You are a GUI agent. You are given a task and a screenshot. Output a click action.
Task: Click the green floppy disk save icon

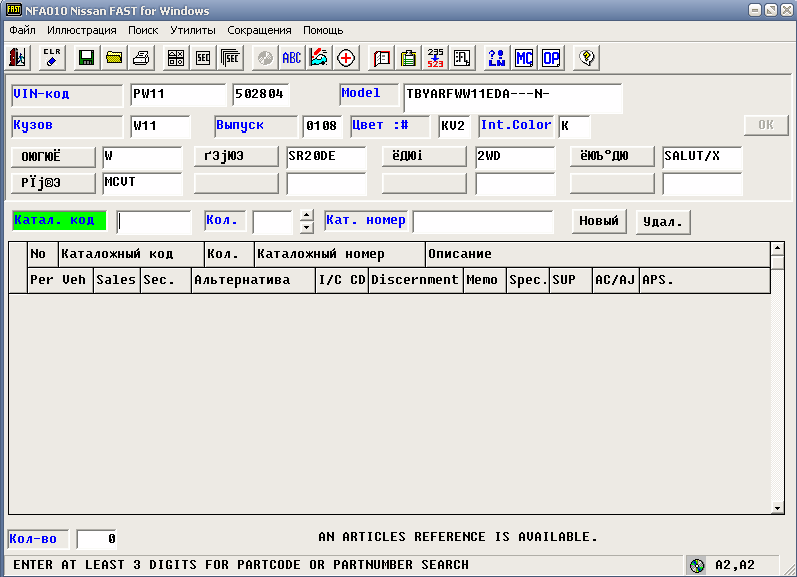[x=86, y=57]
